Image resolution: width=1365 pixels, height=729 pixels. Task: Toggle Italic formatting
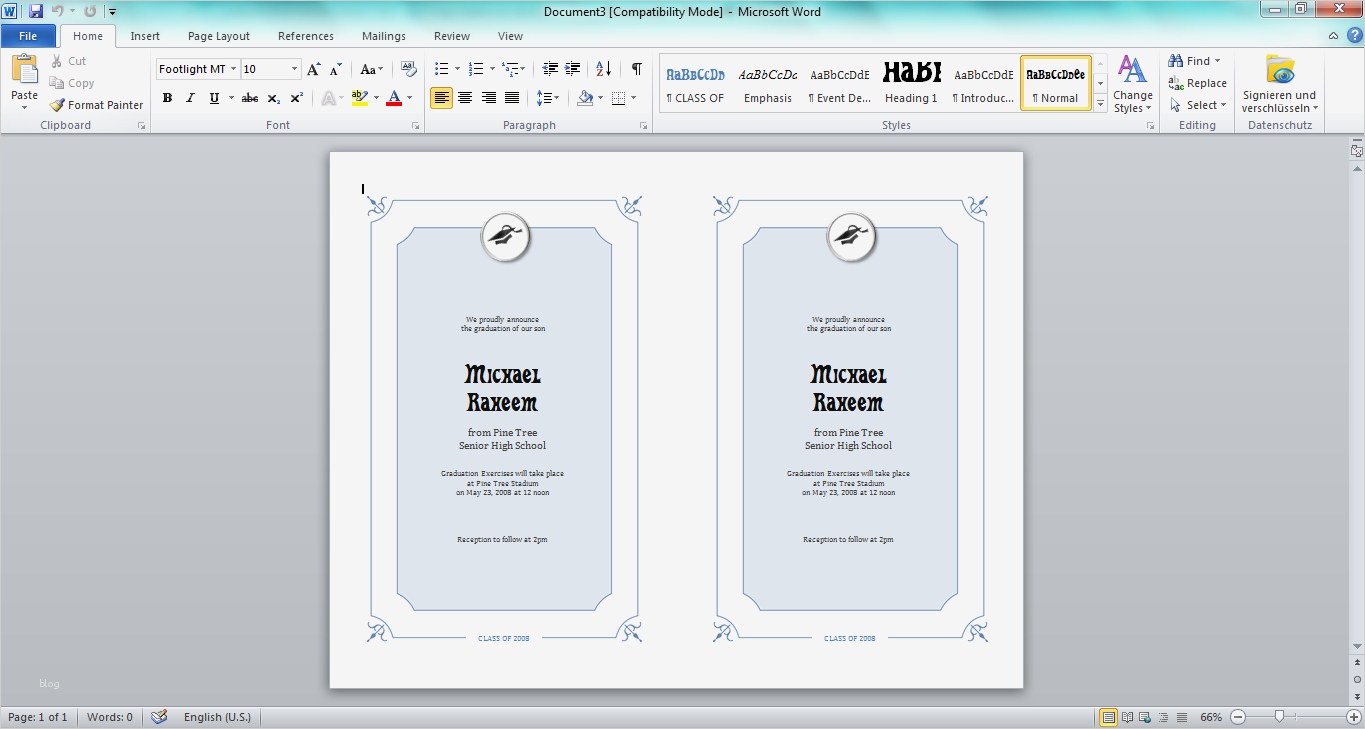(x=190, y=98)
